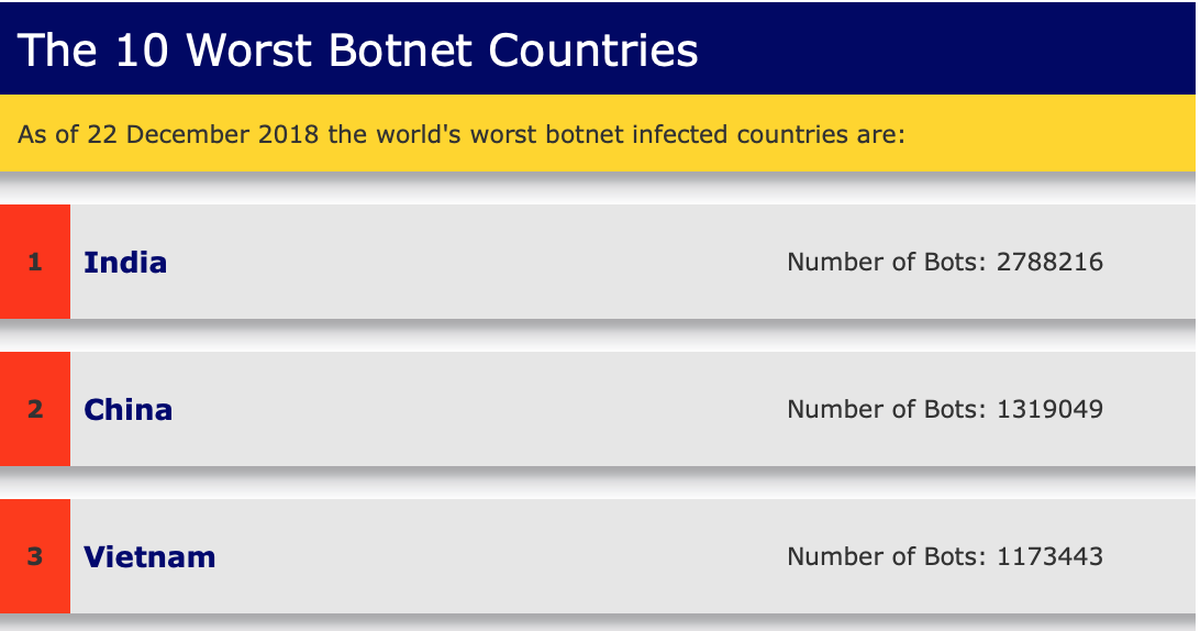
Task: Click the red rank 3 badge
Action: point(35,556)
